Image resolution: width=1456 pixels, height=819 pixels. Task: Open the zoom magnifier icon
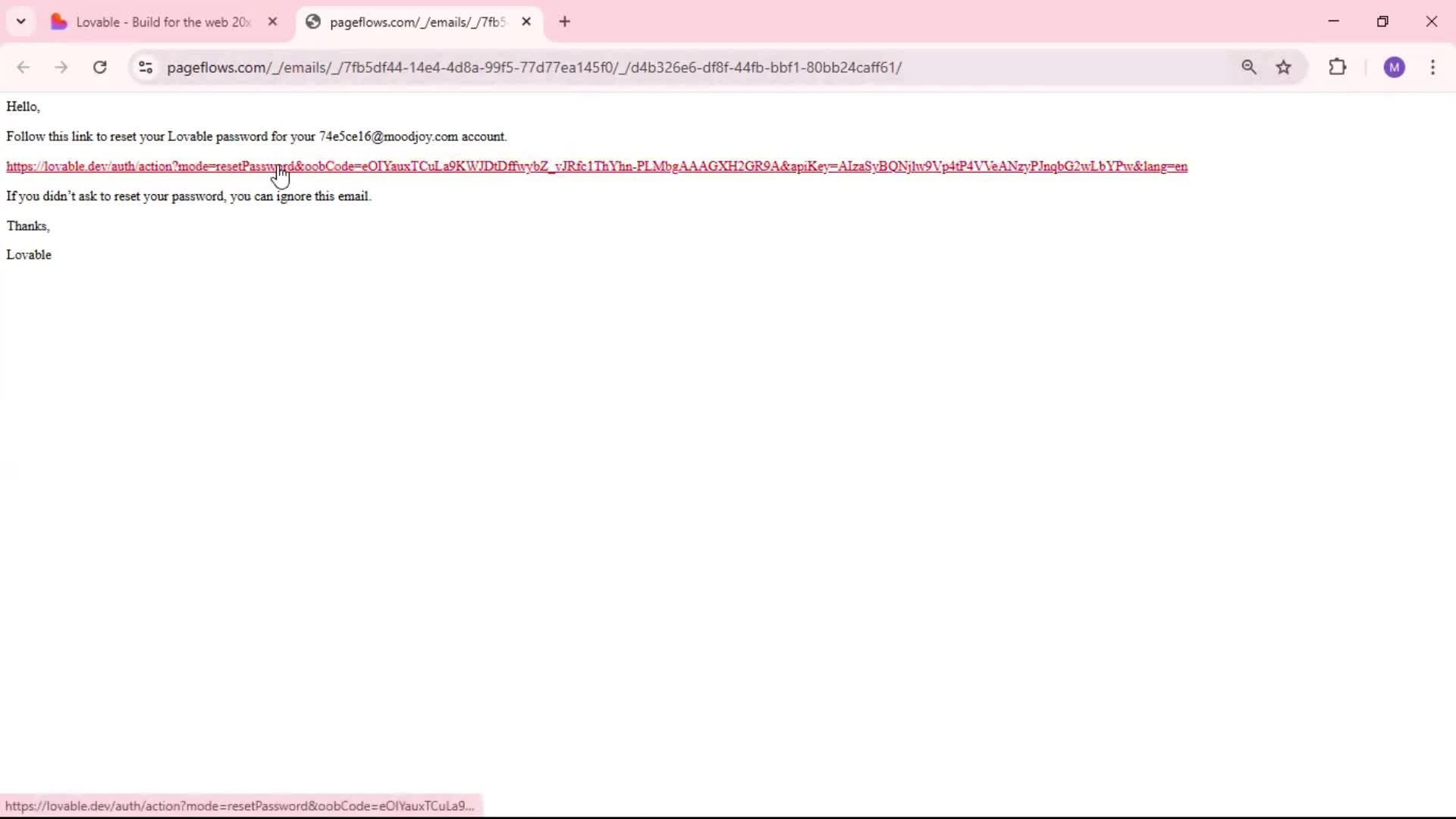(1249, 67)
